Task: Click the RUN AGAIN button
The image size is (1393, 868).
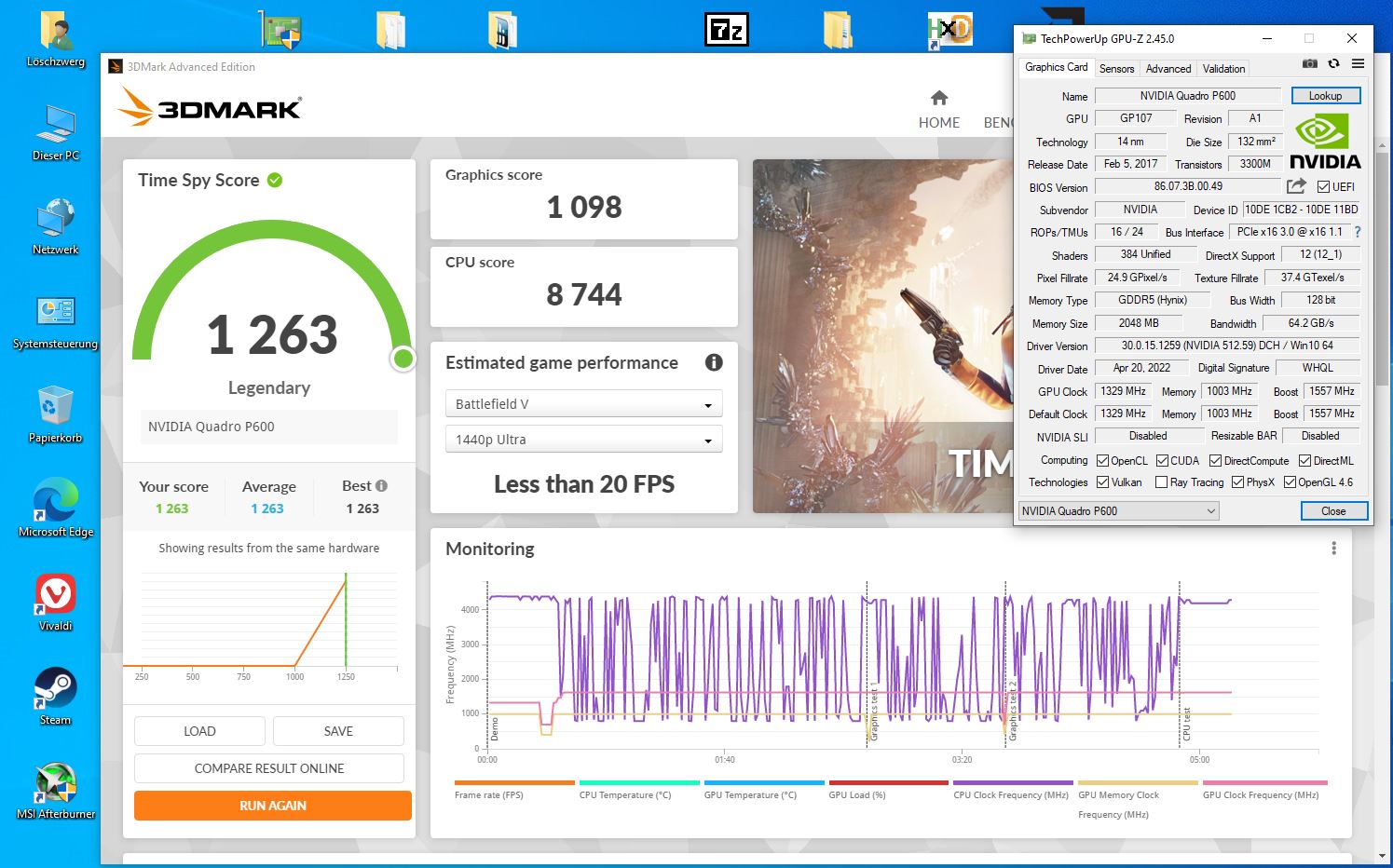Action: (x=273, y=806)
